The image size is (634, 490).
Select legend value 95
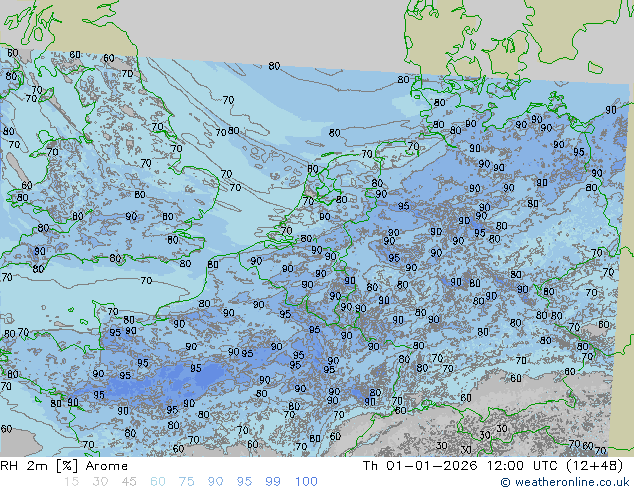pyautogui.click(x=244, y=482)
